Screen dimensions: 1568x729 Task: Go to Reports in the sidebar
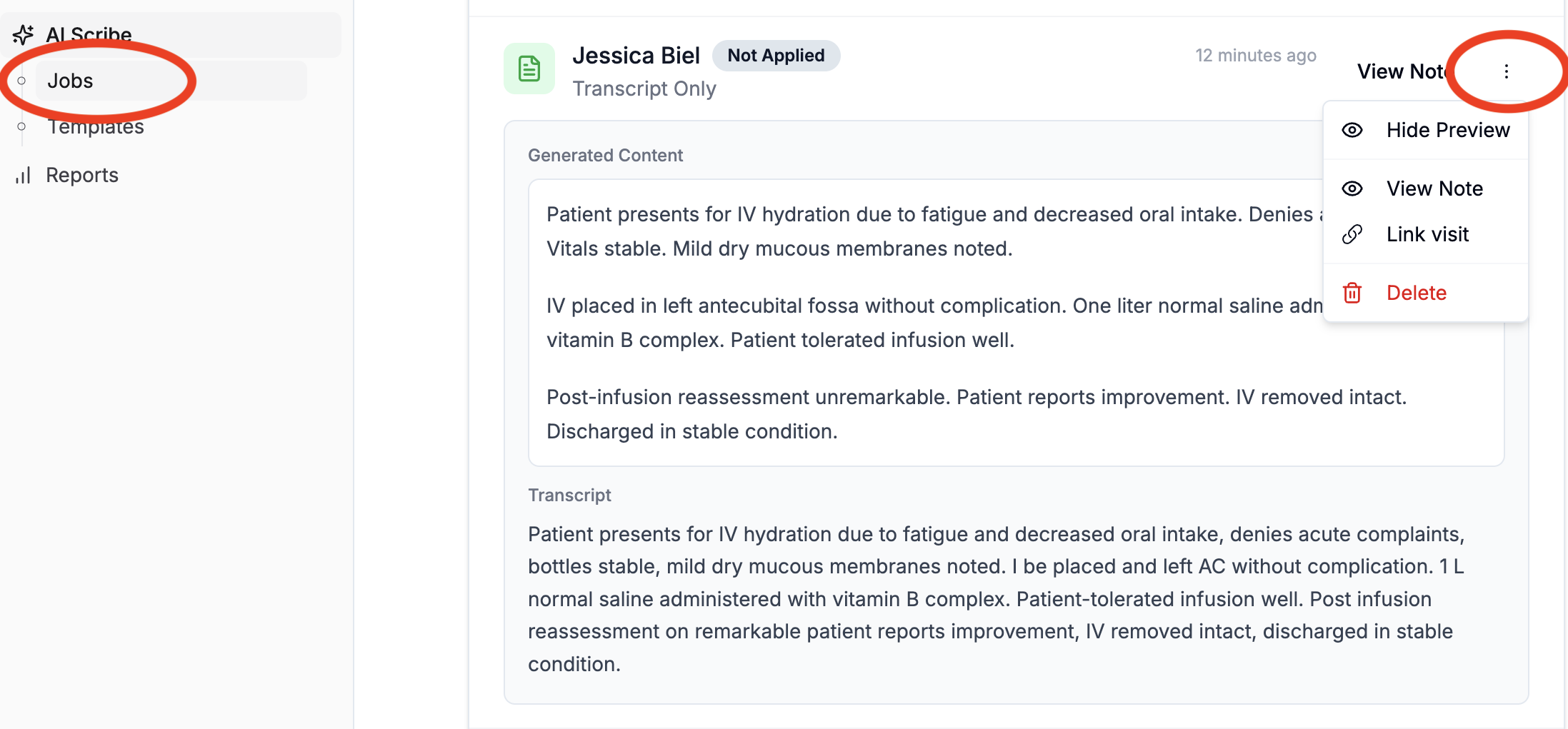point(82,175)
